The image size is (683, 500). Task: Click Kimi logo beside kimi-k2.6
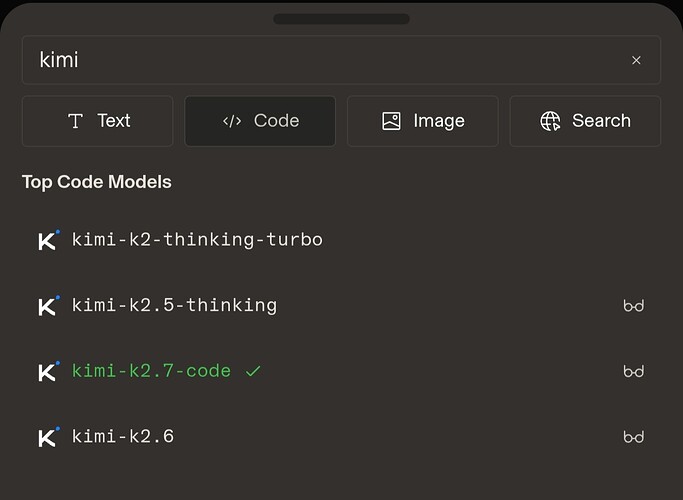point(49,437)
